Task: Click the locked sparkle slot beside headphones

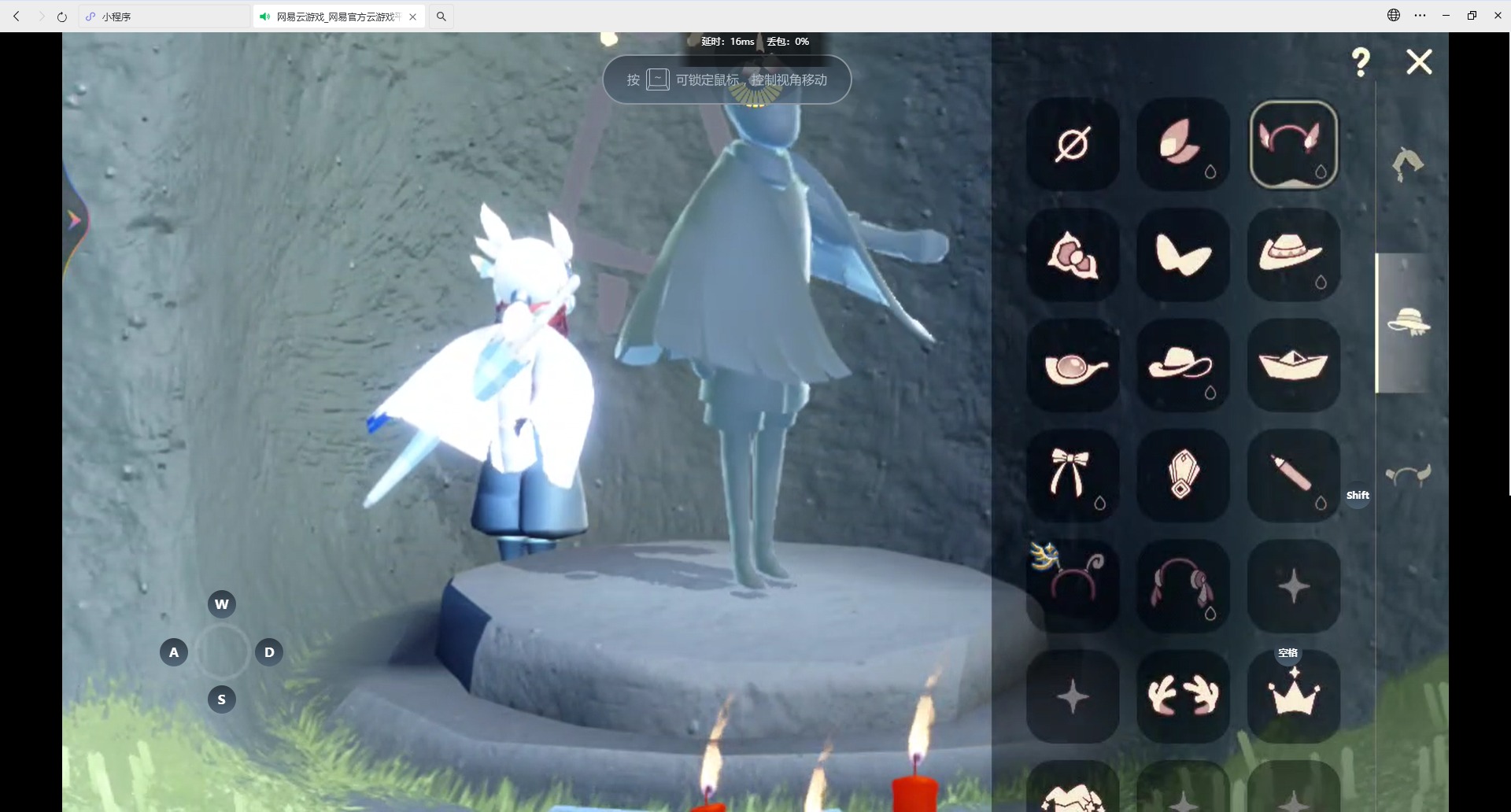Action: click(1294, 586)
